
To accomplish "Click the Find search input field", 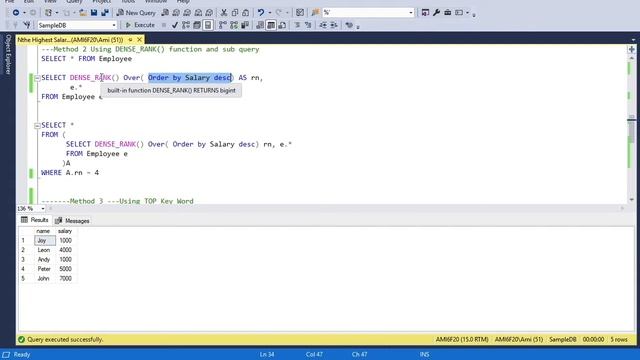I will click(x=365, y=13).
